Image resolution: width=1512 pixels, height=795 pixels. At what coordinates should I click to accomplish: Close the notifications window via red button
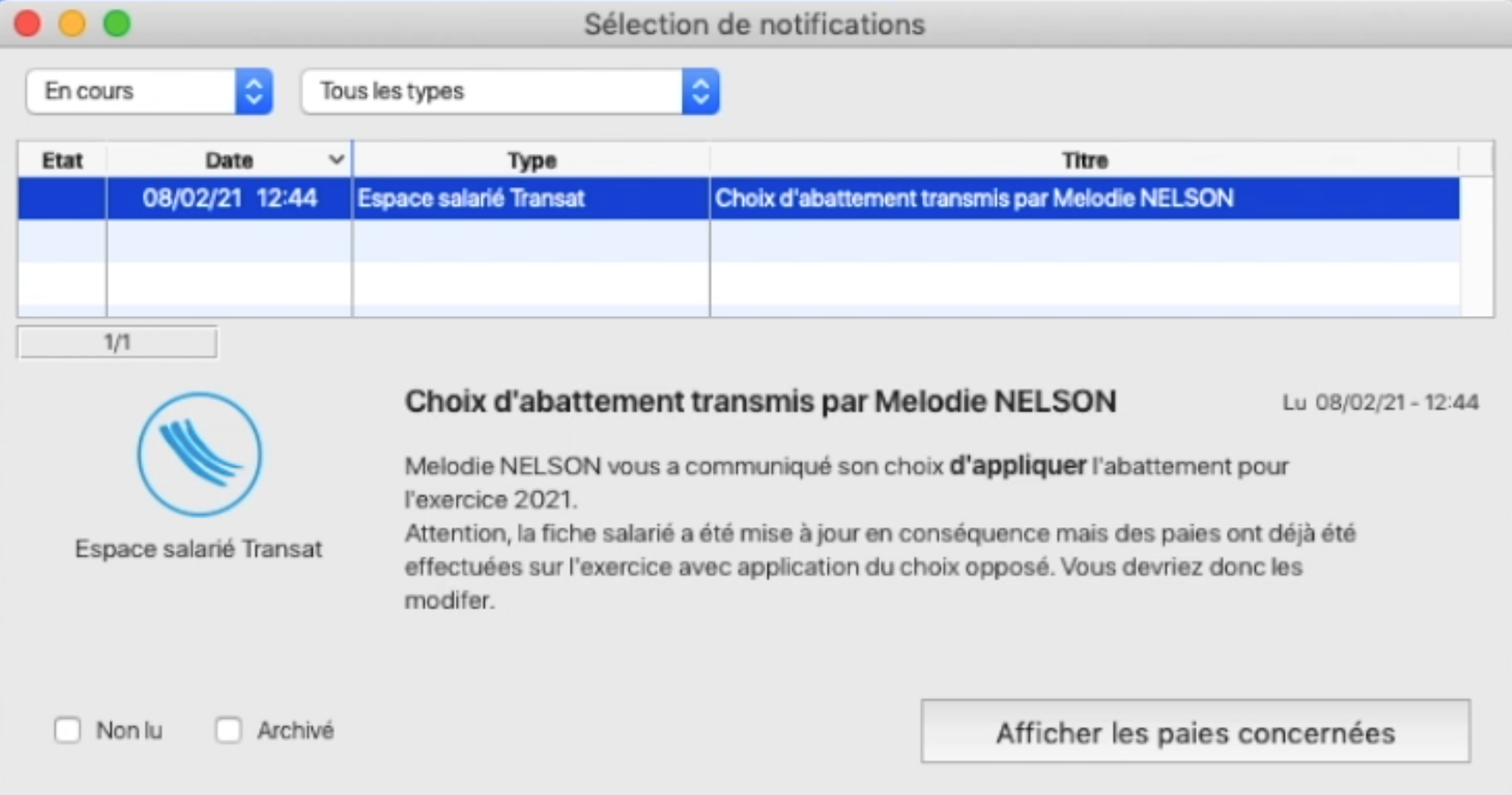[28, 24]
